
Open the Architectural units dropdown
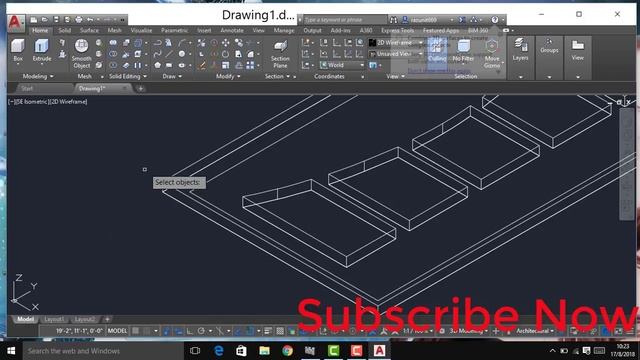[535, 331]
